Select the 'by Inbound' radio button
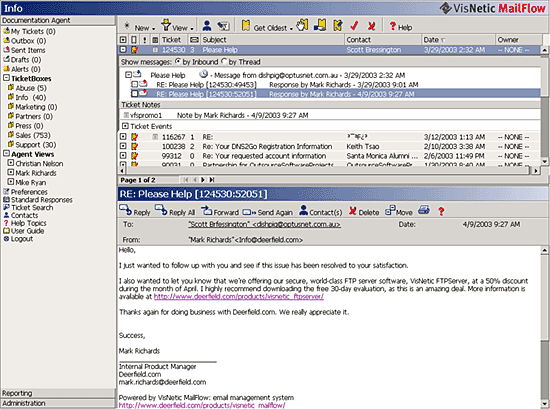 (178, 62)
